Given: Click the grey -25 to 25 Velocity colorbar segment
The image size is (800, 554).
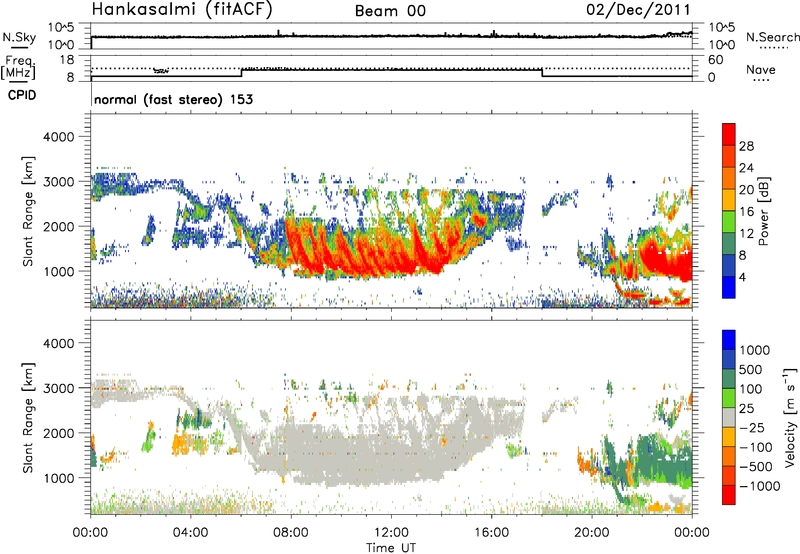Looking at the screenshot, I should [x=729, y=418].
